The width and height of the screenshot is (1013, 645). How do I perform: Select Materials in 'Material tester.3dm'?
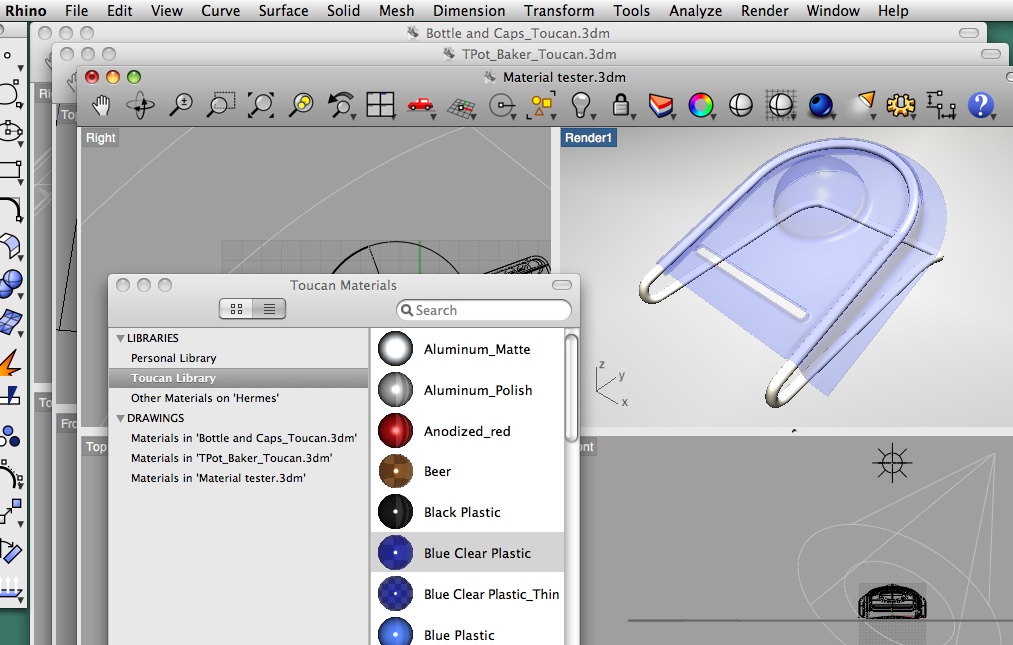coord(218,478)
